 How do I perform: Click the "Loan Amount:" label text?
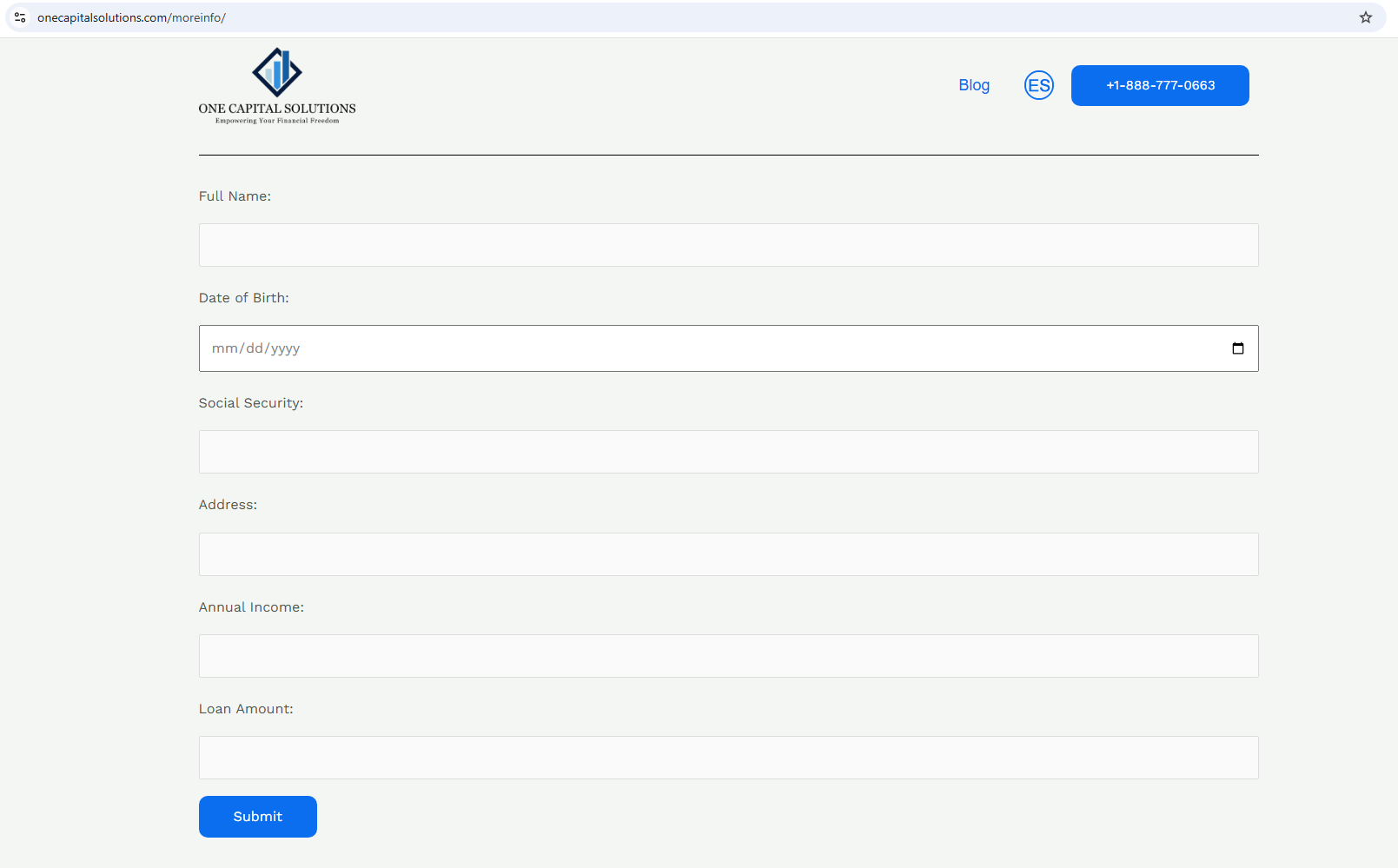pyautogui.click(x=246, y=709)
